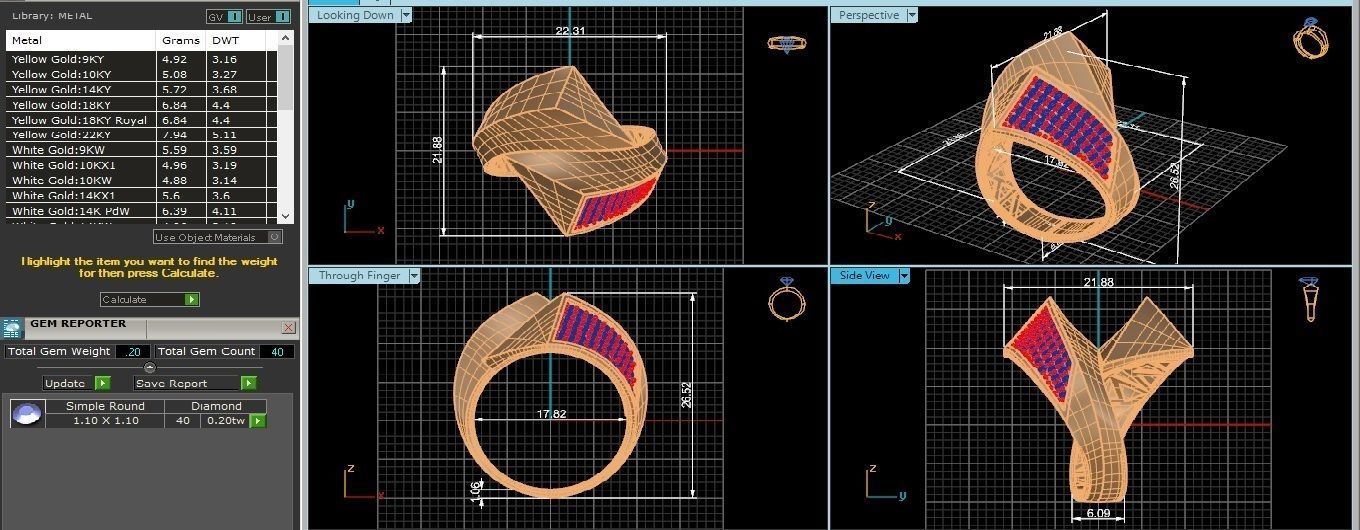
Task: Click the metal list scroll-up arrow
Action: point(286,38)
